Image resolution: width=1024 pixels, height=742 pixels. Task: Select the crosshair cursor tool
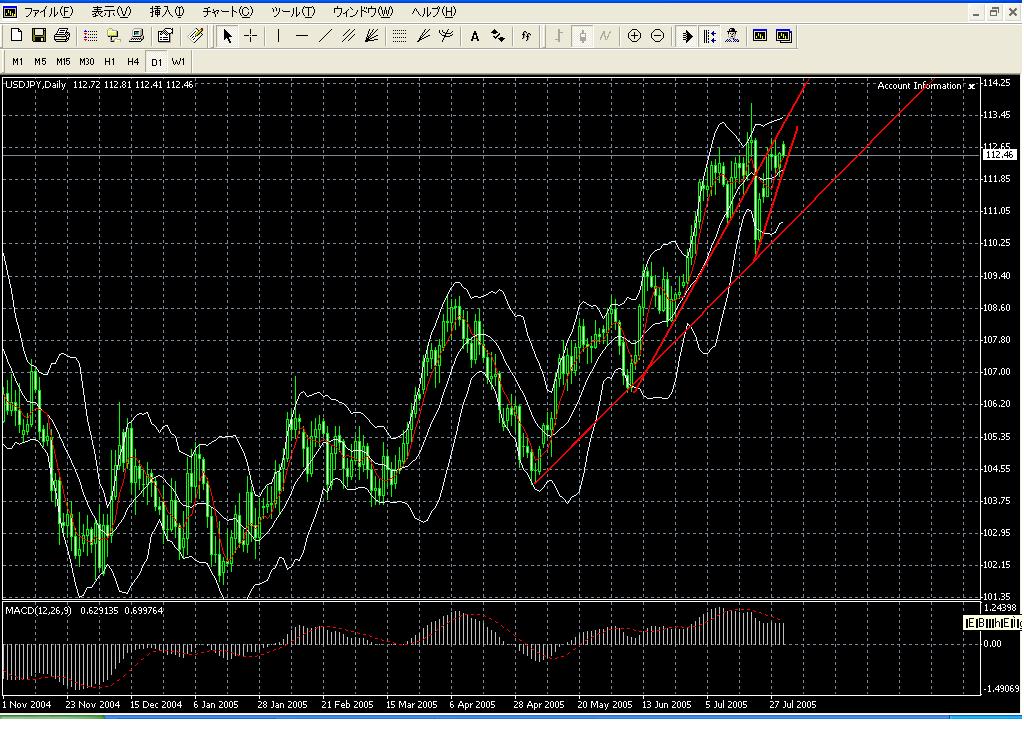tap(250, 36)
